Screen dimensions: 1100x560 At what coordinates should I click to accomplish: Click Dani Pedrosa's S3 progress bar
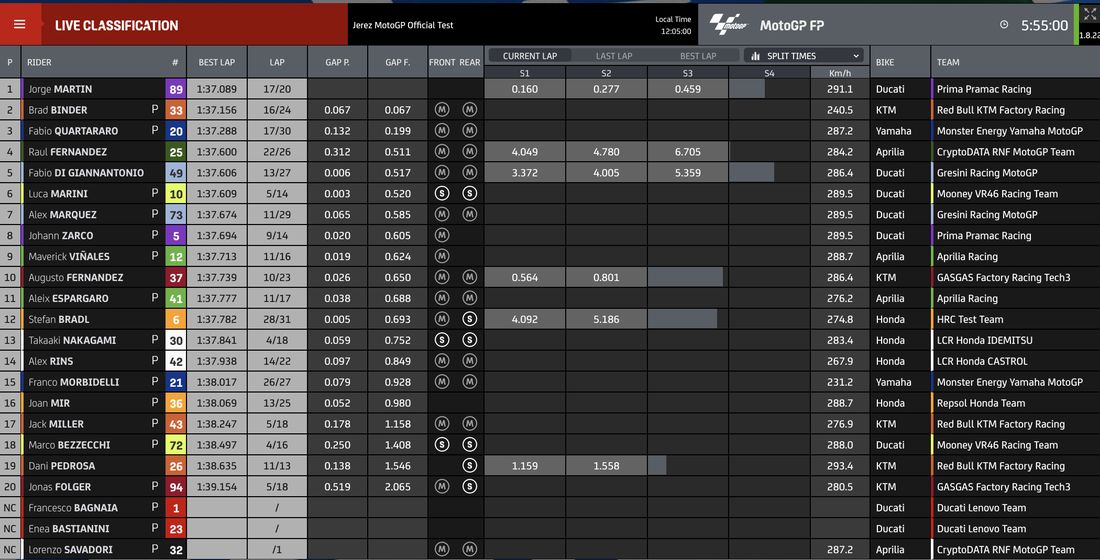pos(657,465)
